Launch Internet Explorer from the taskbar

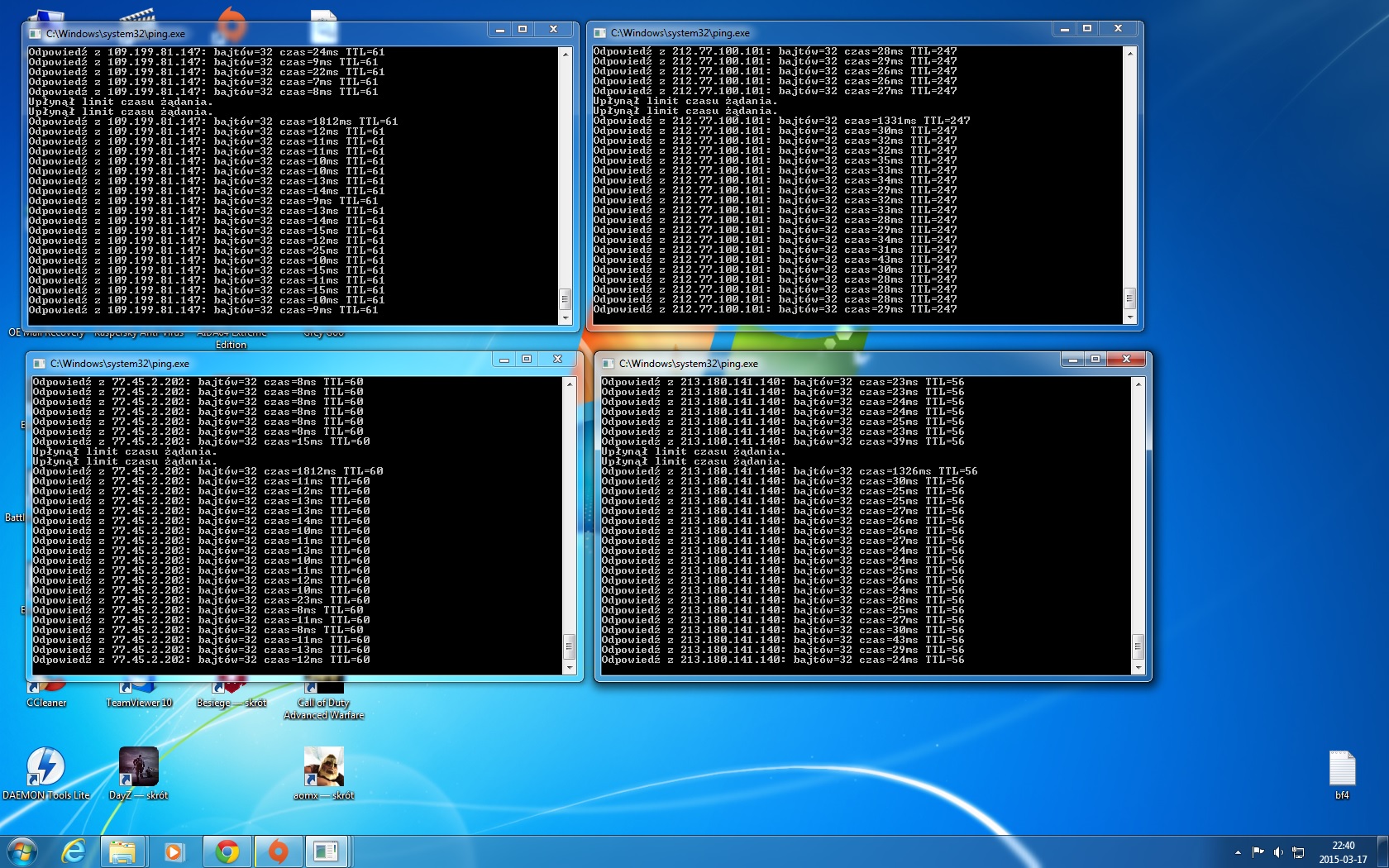[x=74, y=851]
